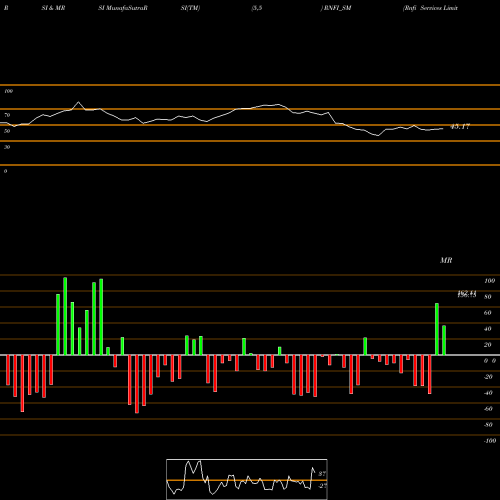Click the MR axis label 60
The height and width of the screenshot is (500, 500).
tap(488, 313)
